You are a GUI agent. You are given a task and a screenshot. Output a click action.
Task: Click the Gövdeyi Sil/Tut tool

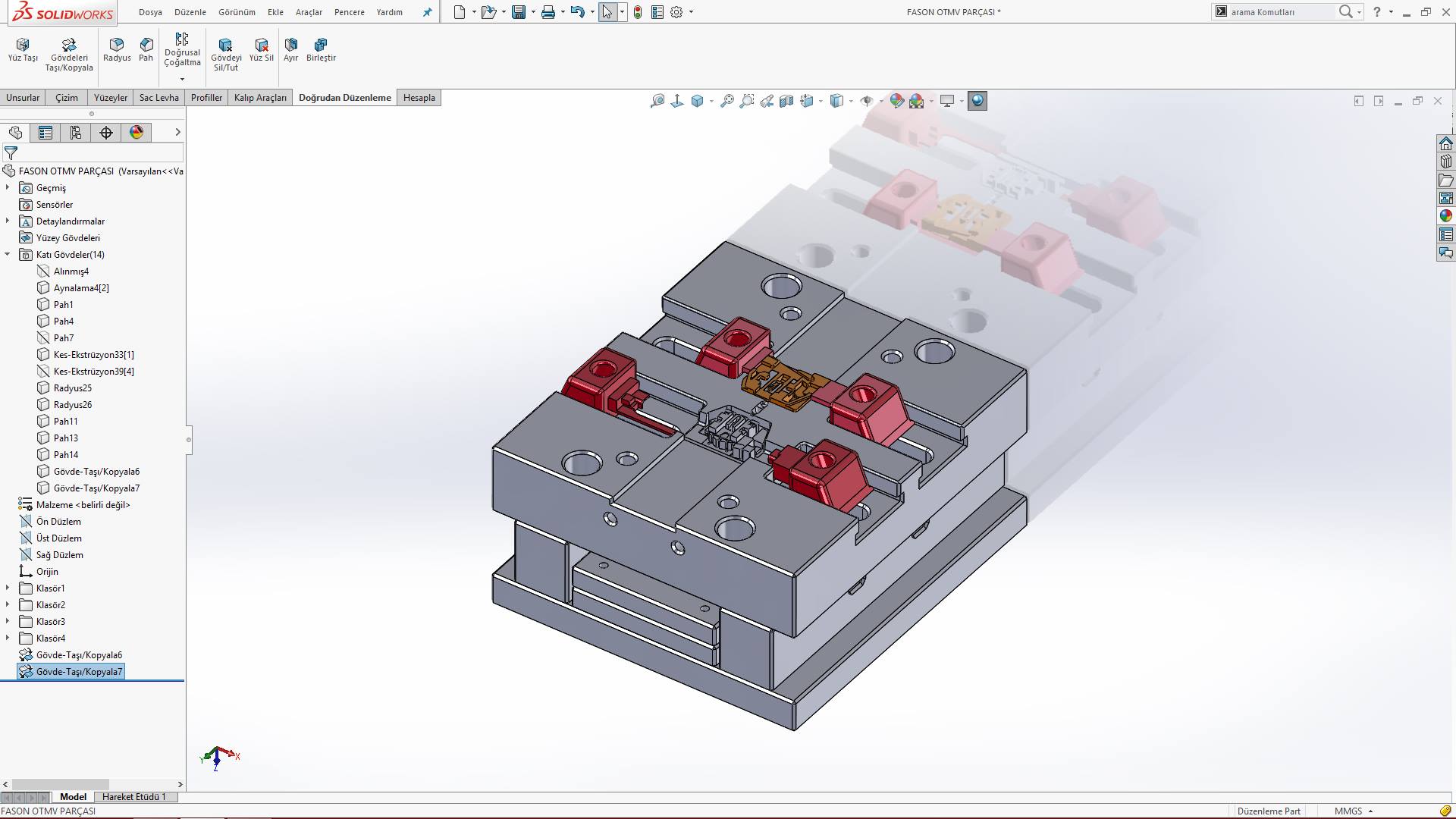tap(226, 55)
